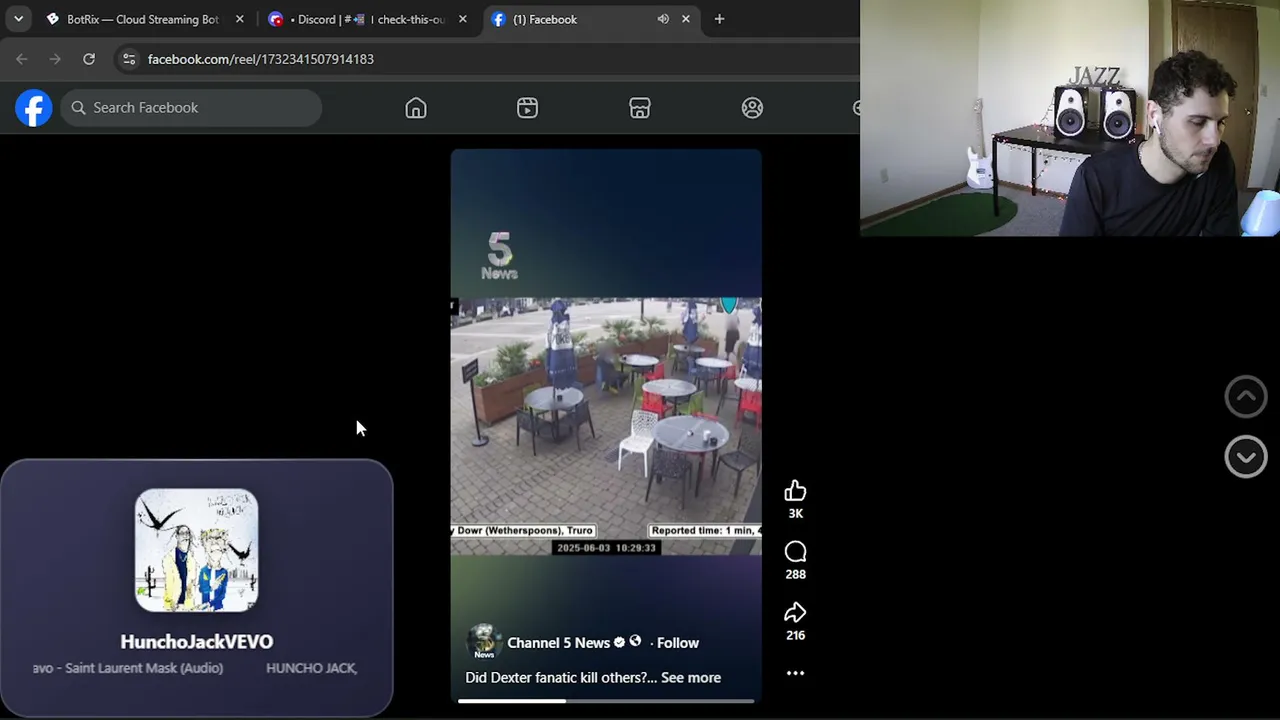Open the Channel 5 News page name
This screenshot has width=1280, height=720.
[558, 643]
